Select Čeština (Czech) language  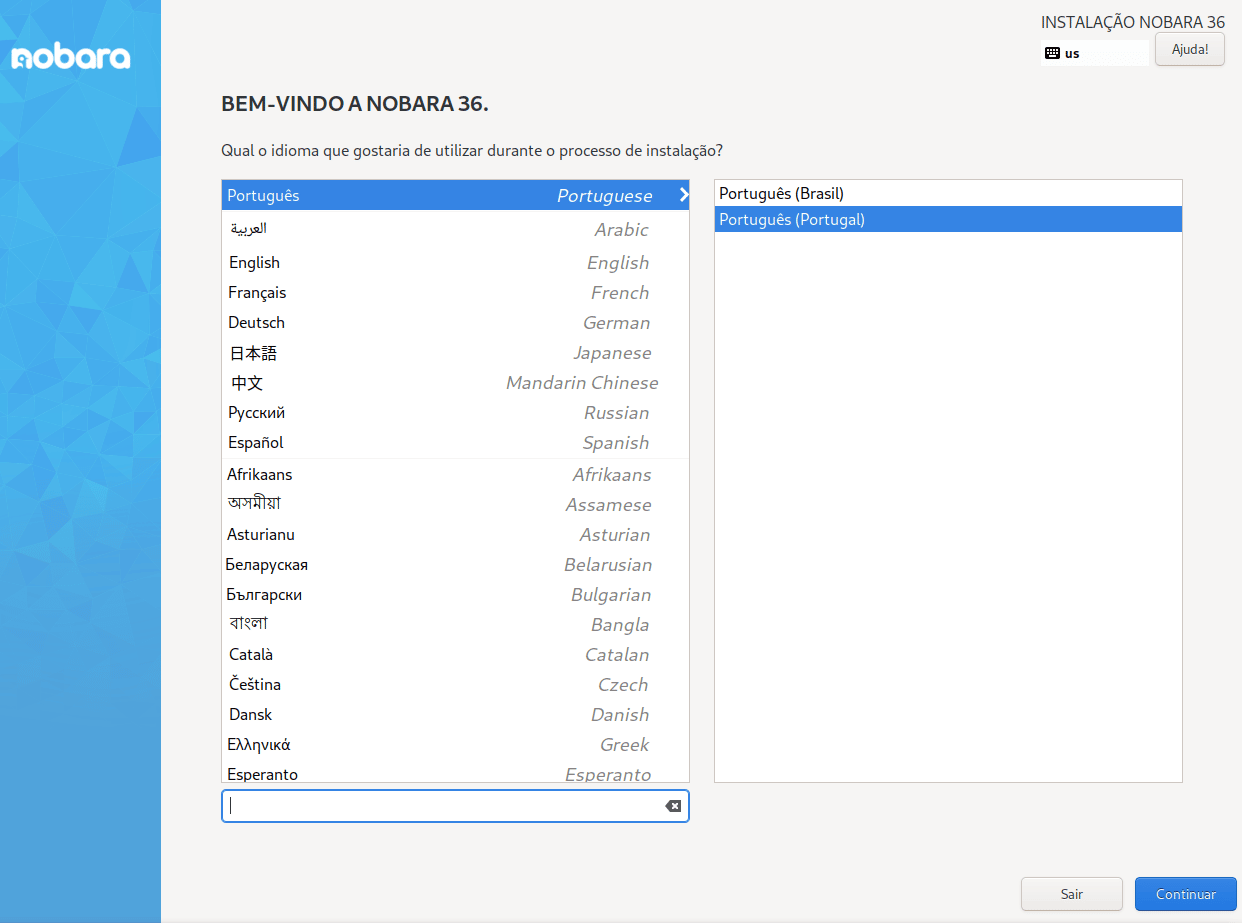click(455, 684)
